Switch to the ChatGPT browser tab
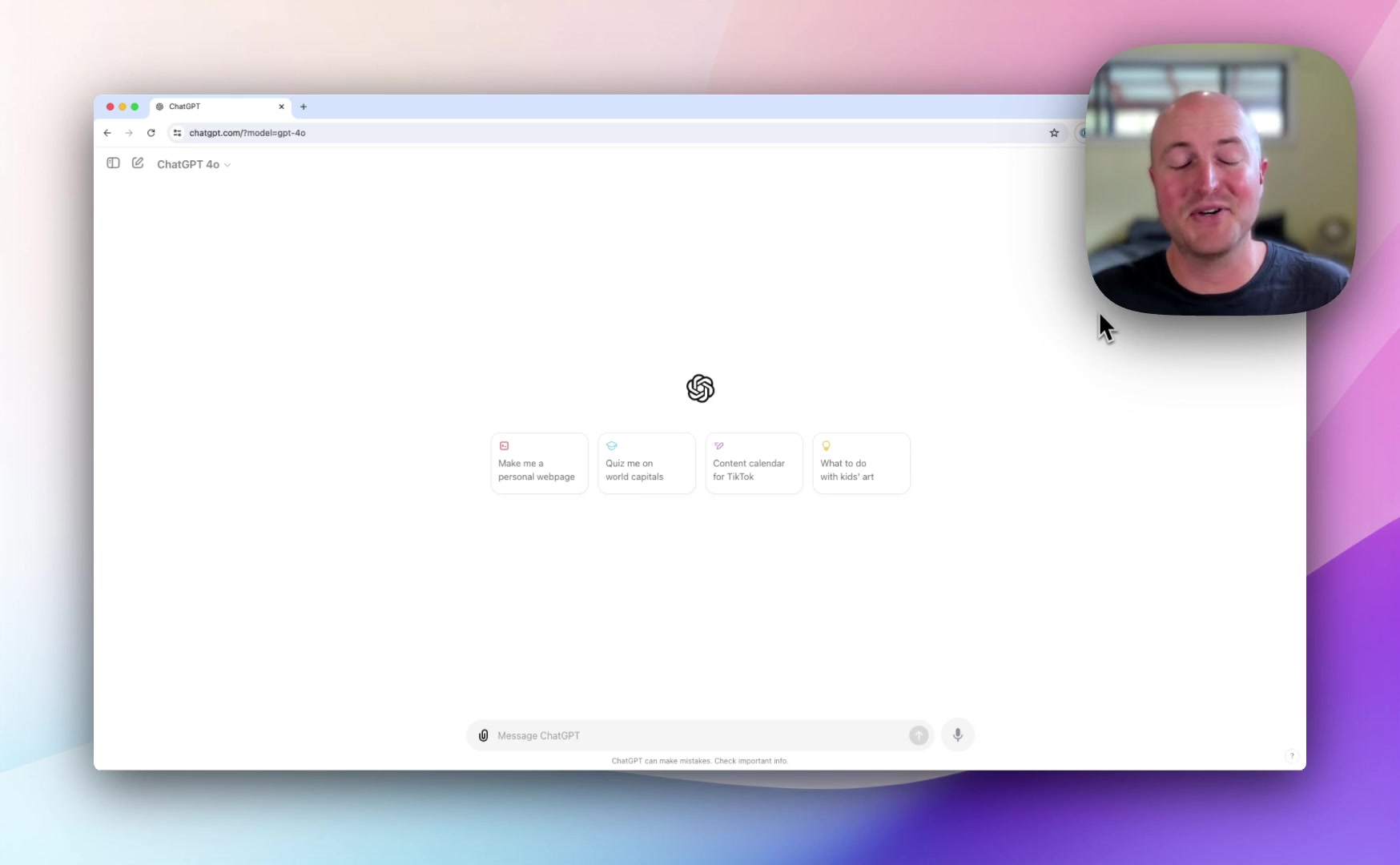Screen dimensions: 1400x865 point(212,107)
